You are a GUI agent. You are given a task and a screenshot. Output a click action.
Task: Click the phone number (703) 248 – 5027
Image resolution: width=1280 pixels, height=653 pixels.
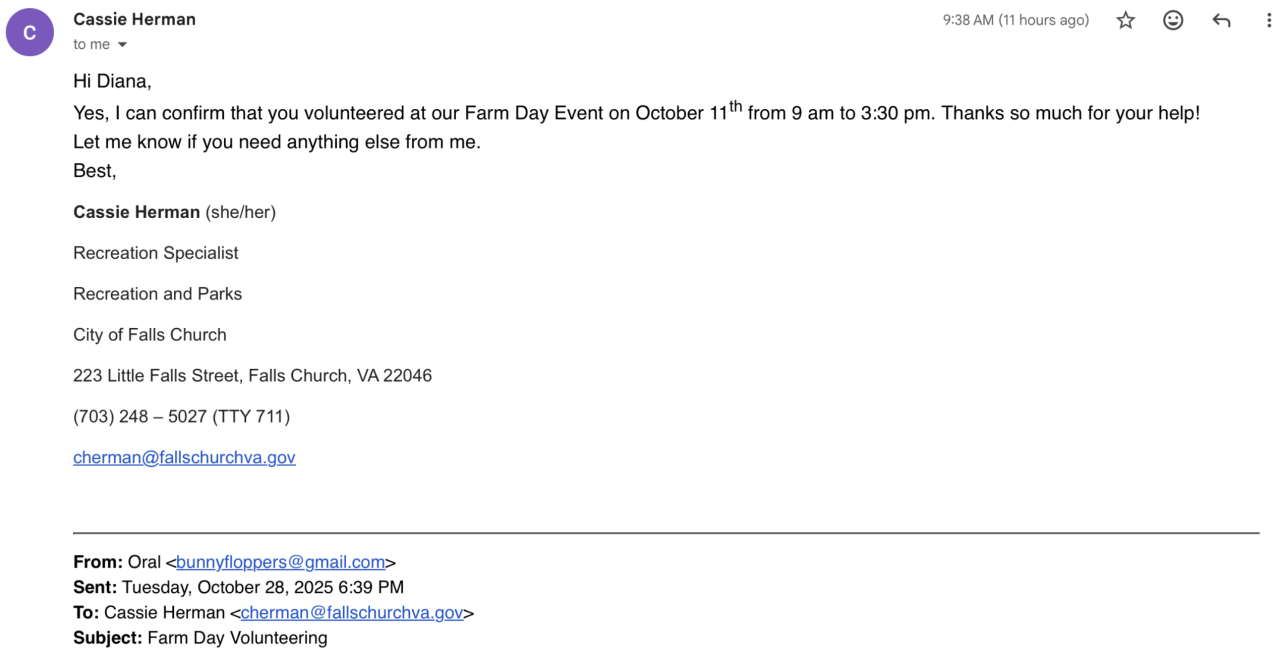(x=181, y=417)
